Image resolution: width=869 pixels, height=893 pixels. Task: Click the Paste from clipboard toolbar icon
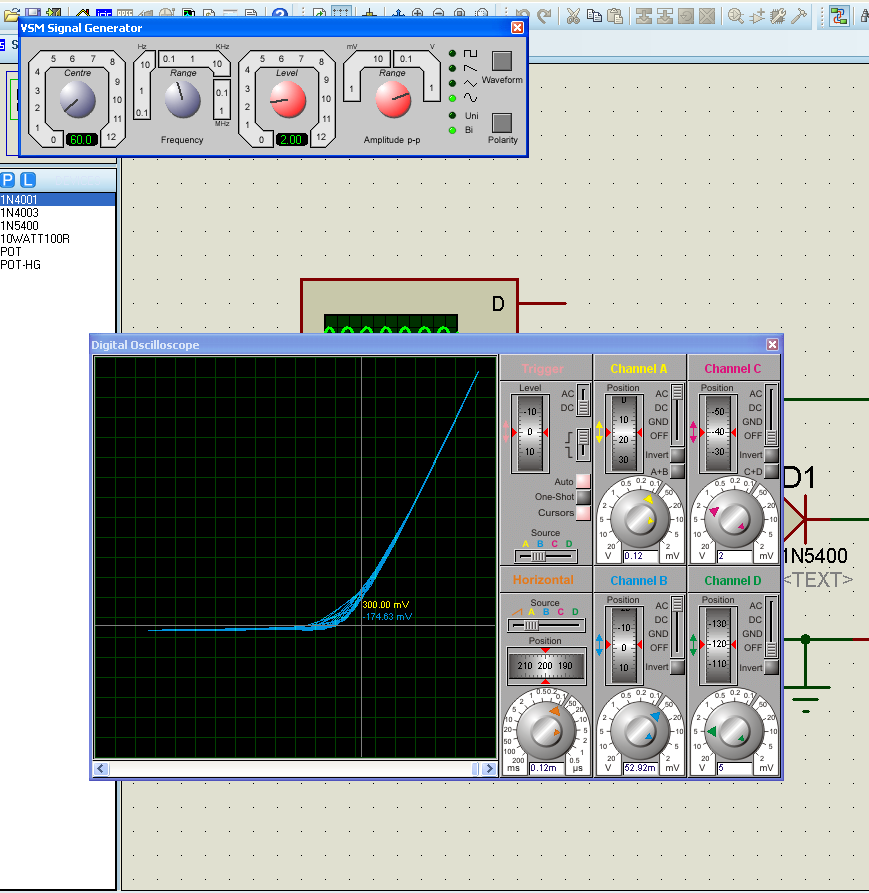pyautogui.click(x=615, y=15)
